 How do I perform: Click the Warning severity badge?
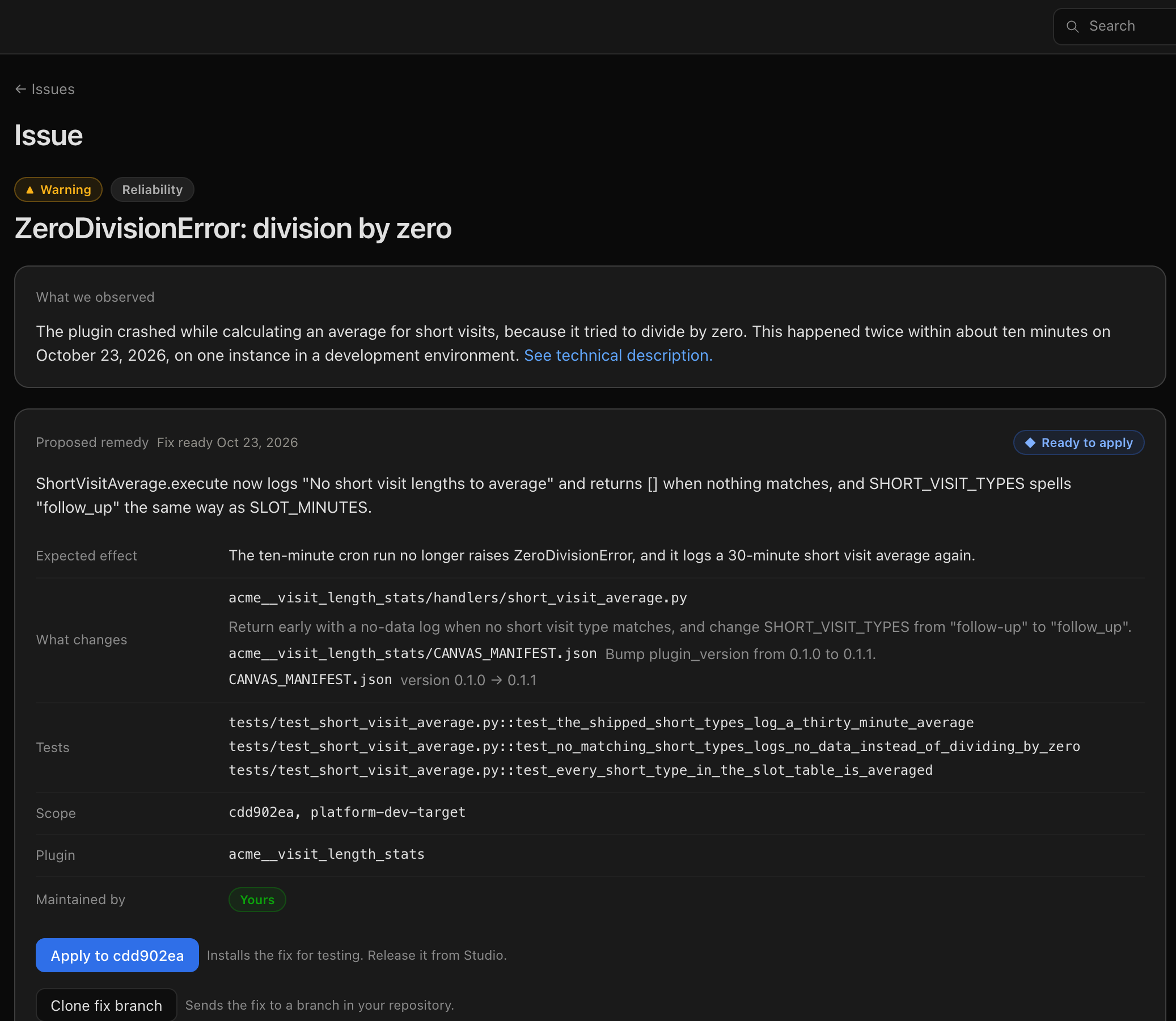[x=58, y=189]
